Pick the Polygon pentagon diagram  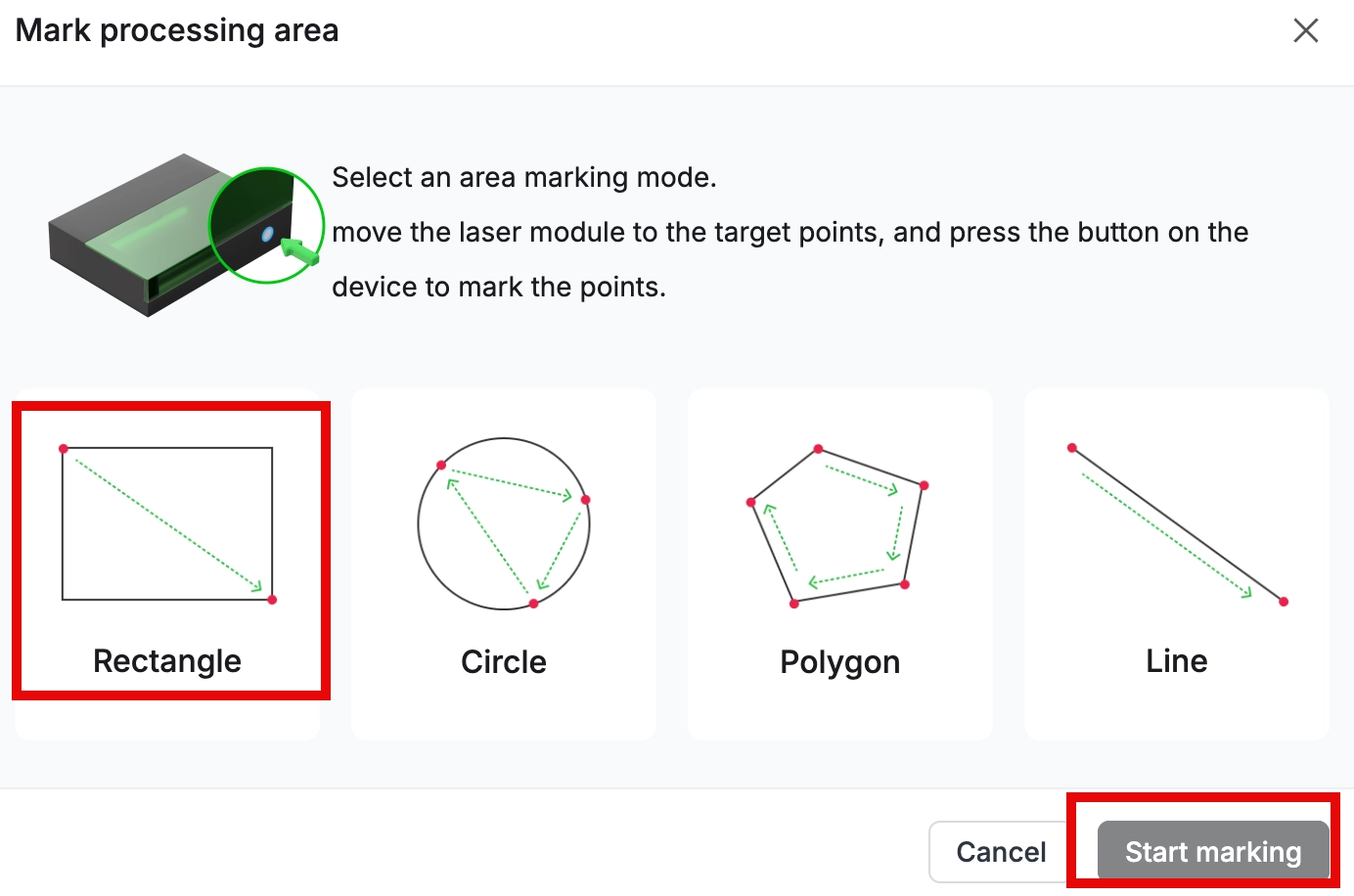point(838,525)
